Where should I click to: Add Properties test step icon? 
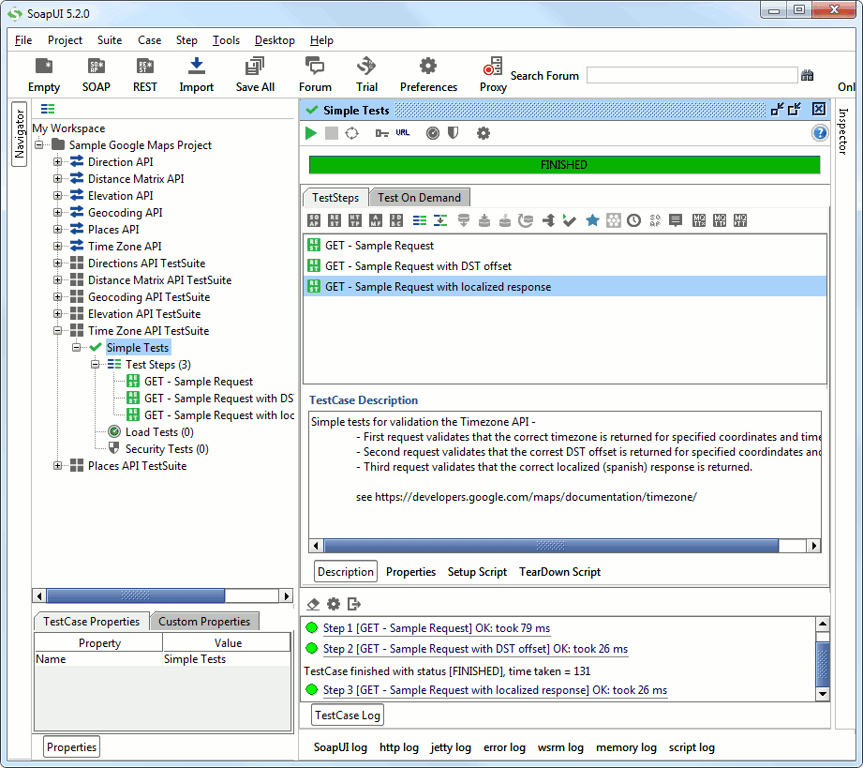[419, 221]
